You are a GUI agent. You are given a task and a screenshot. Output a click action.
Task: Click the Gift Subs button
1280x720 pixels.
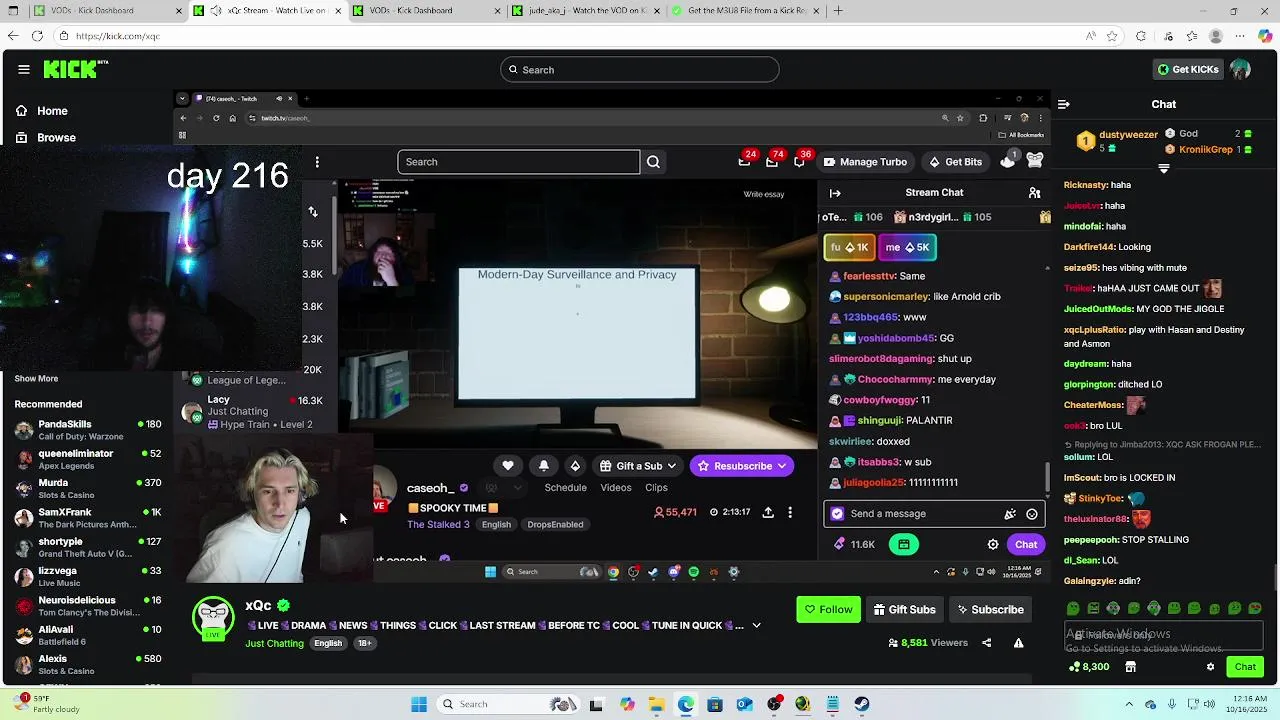pyautogui.click(x=905, y=610)
